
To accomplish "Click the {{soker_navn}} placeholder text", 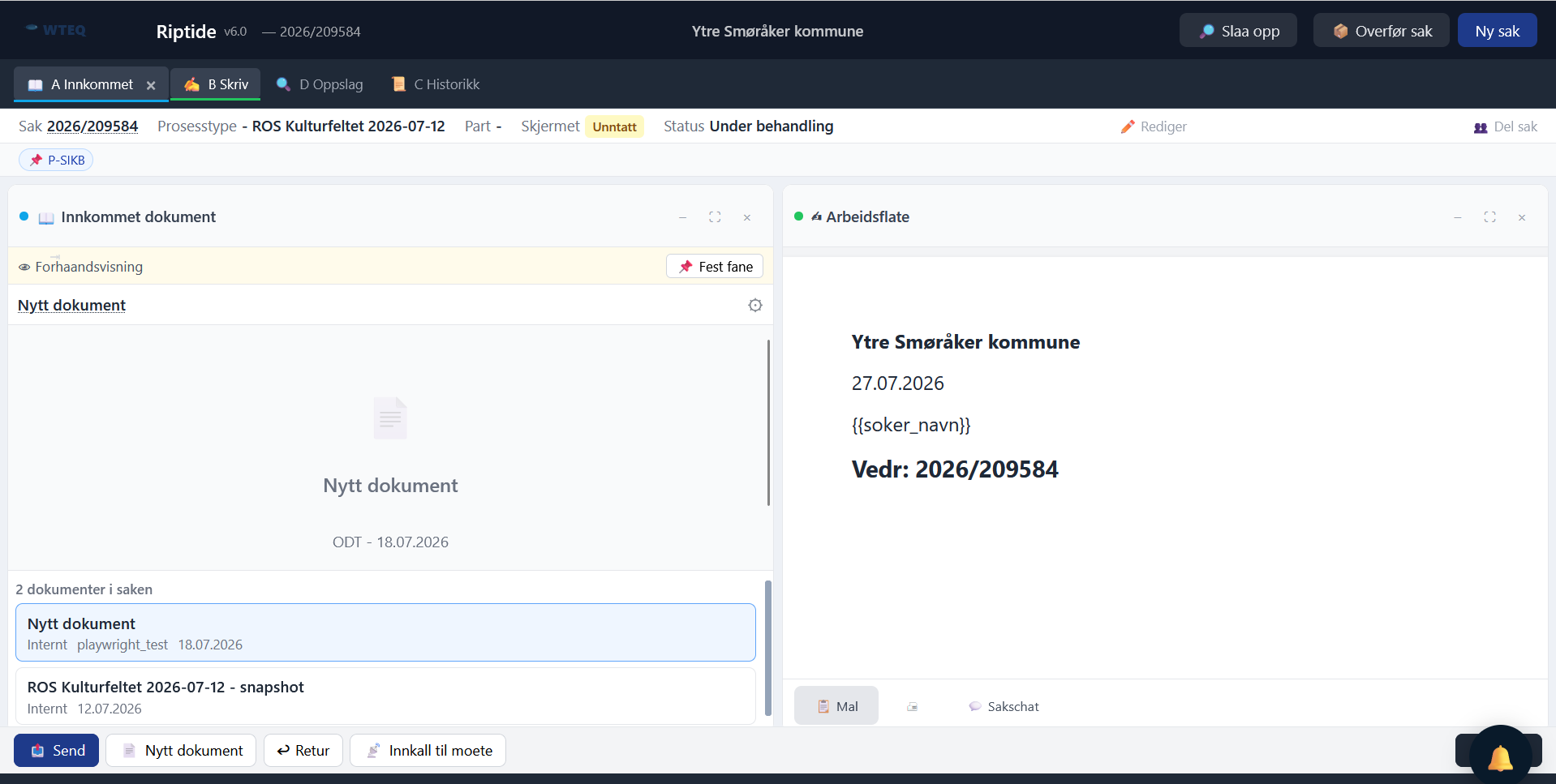I will pyautogui.click(x=911, y=425).
